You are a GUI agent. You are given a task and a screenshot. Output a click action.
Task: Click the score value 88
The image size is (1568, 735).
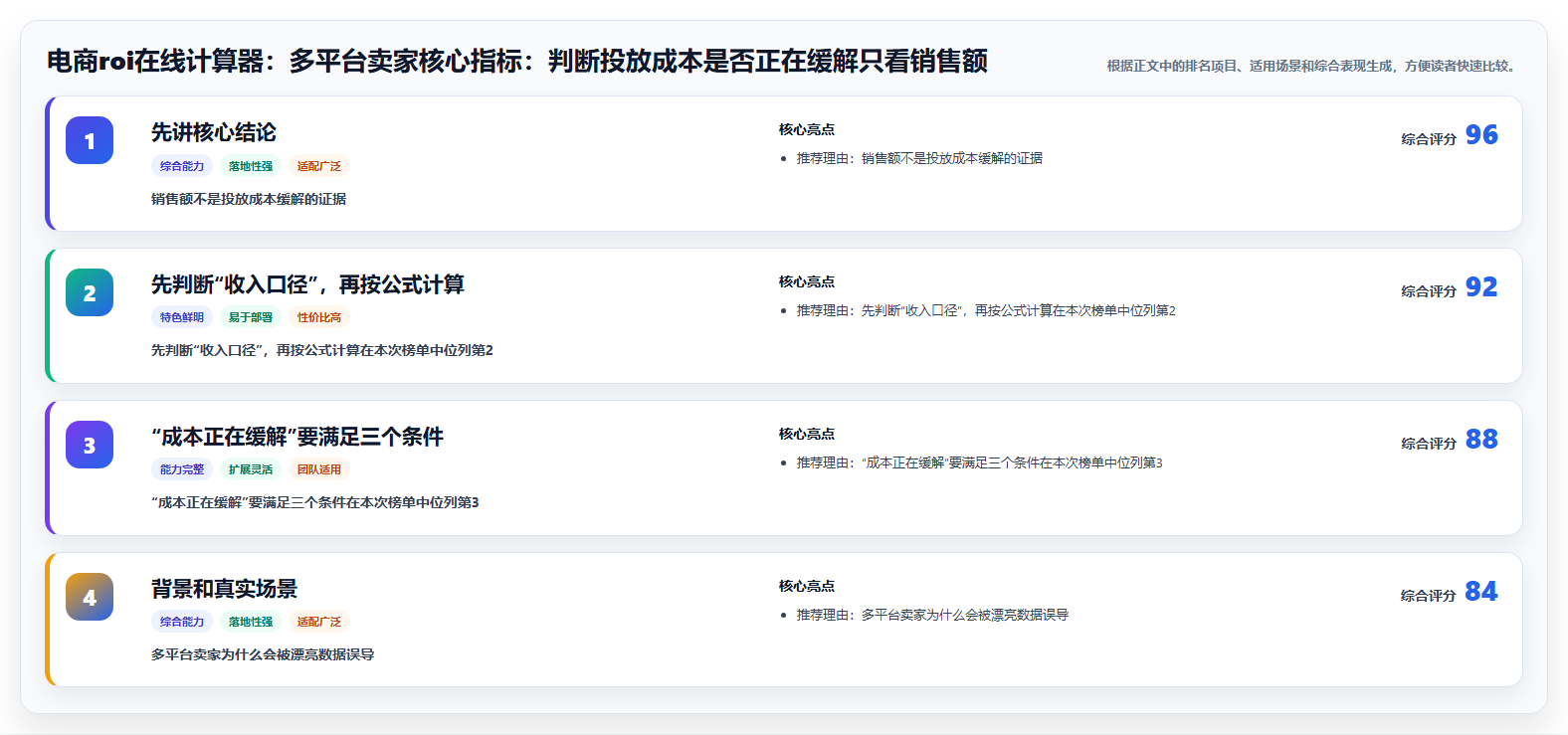click(1481, 440)
